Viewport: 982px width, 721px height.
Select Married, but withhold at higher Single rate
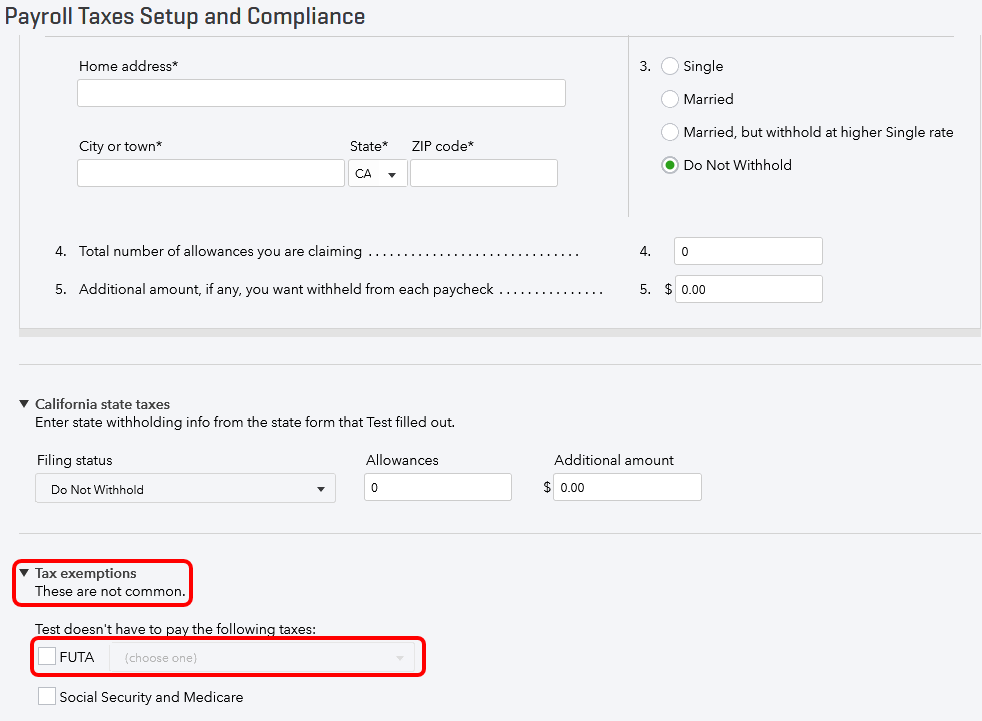670,132
